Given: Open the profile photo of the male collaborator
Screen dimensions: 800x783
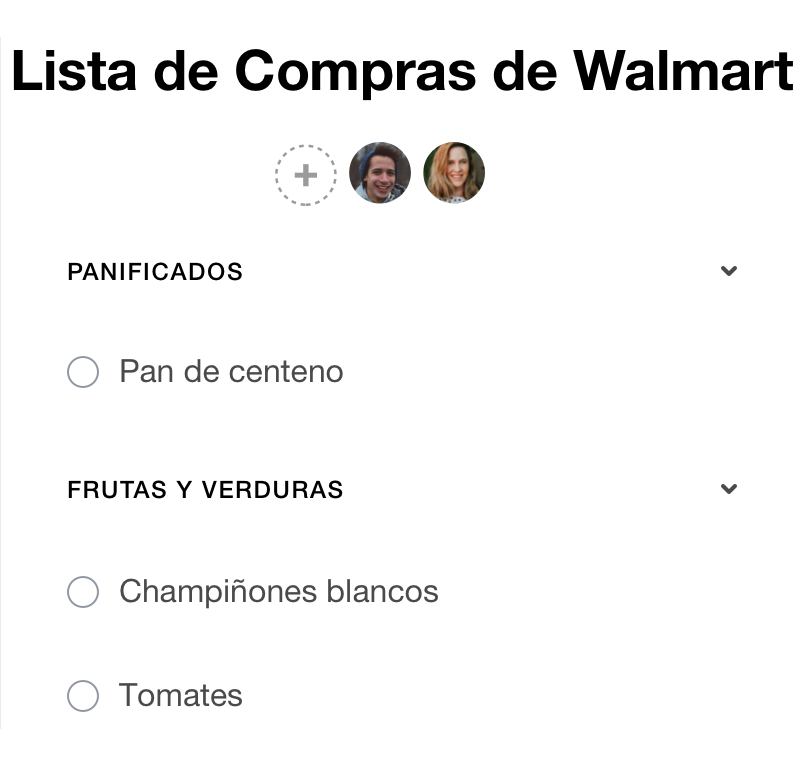Looking at the screenshot, I should pyautogui.click(x=380, y=172).
